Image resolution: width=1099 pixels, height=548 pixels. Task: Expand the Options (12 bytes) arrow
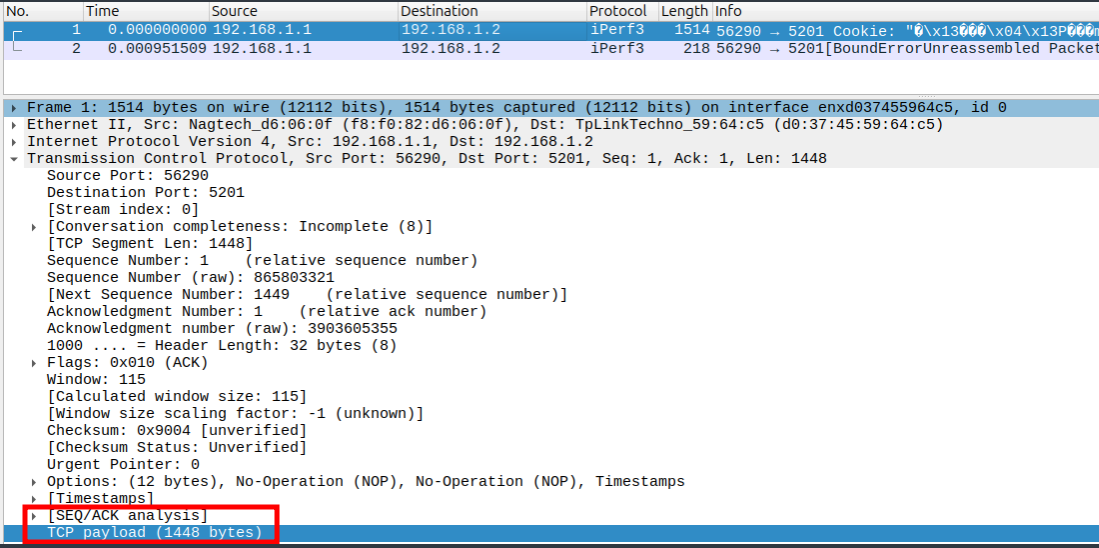click(35, 482)
